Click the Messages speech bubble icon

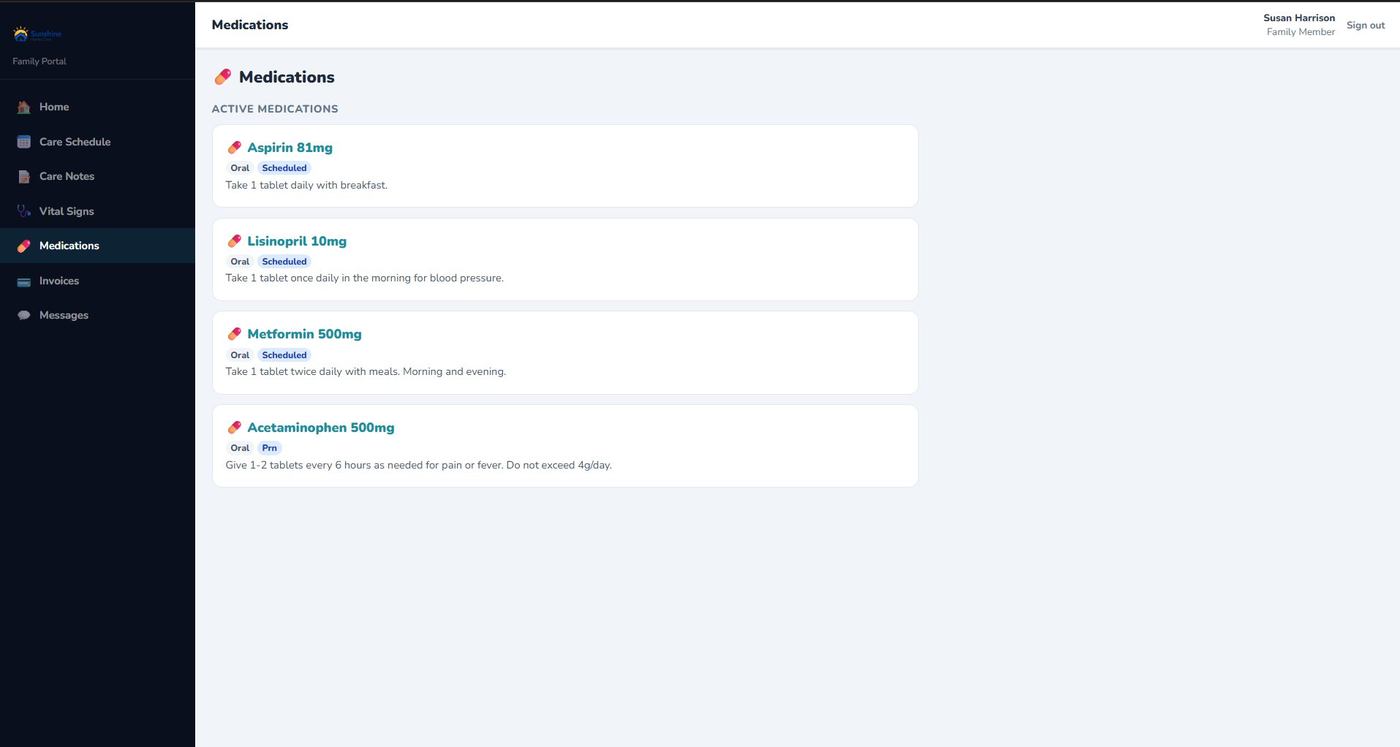(x=24, y=315)
